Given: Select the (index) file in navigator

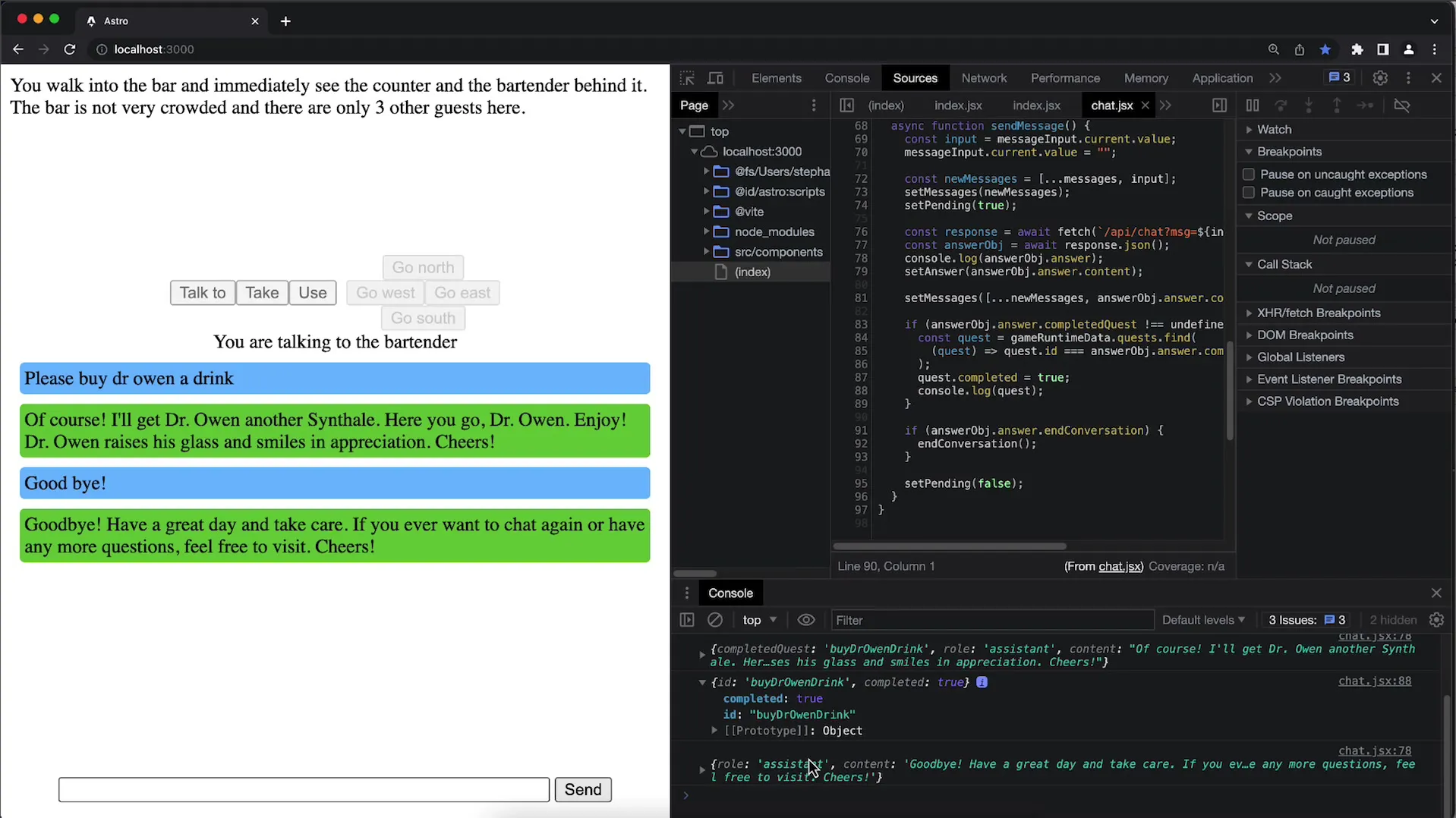Looking at the screenshot, I should [x=752, y=272].
